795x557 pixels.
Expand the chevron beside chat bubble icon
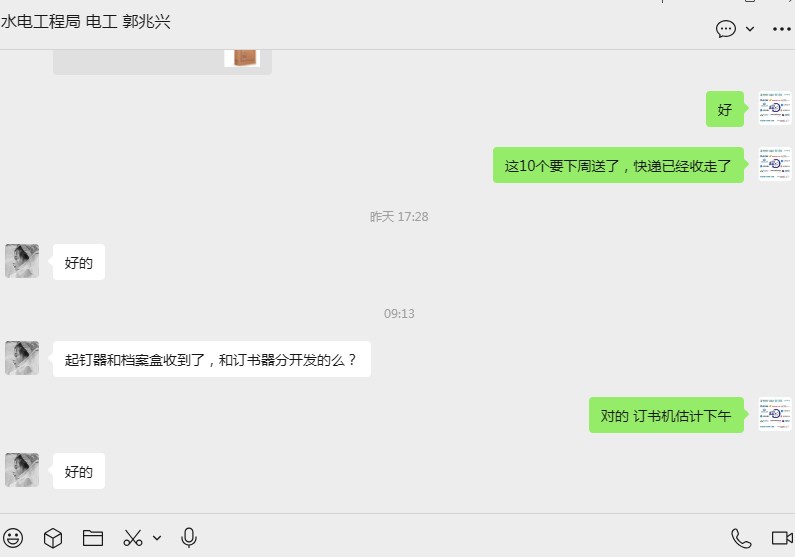750,29
